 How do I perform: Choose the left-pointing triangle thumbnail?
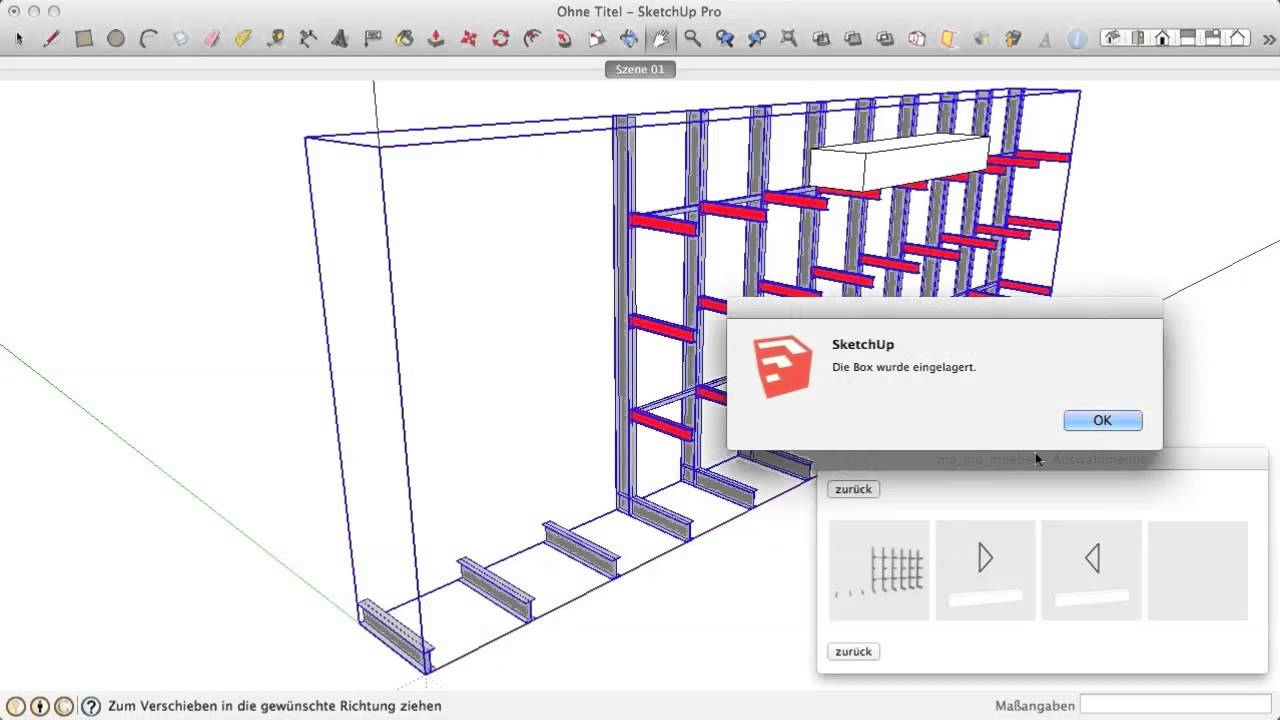tap(1091, 570)
